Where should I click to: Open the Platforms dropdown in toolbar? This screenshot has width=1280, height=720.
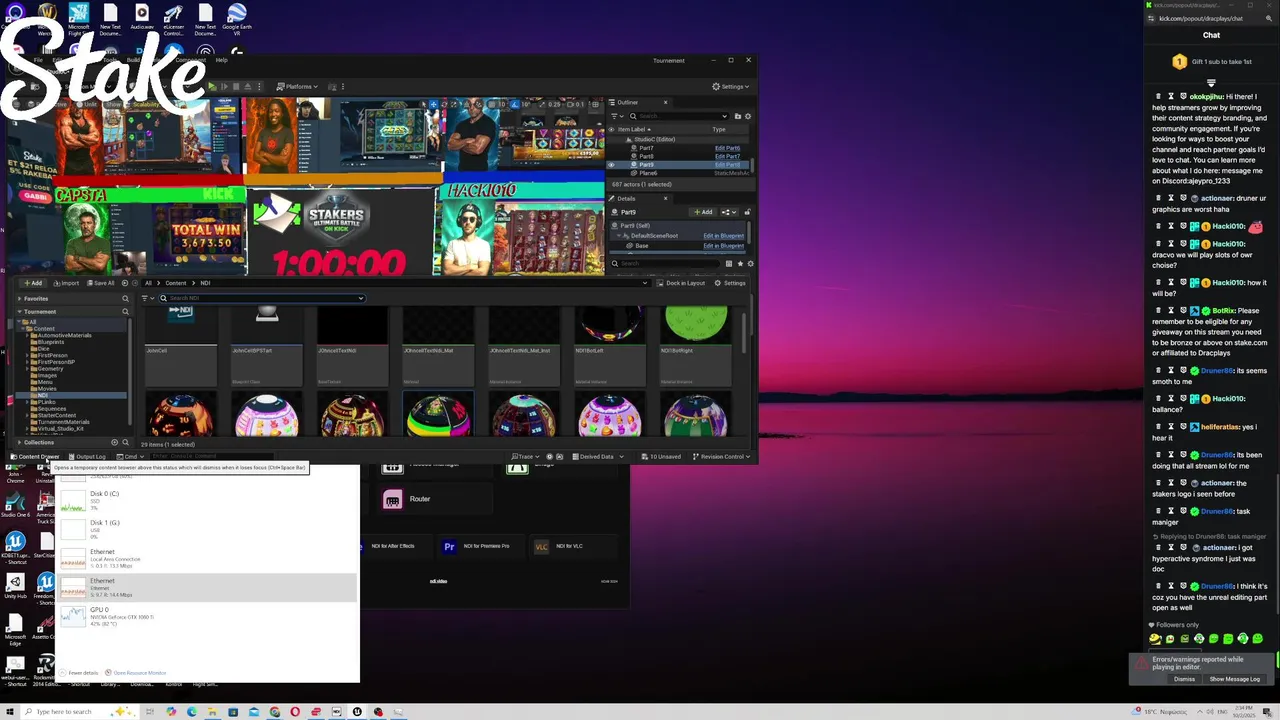click(297, 87)
